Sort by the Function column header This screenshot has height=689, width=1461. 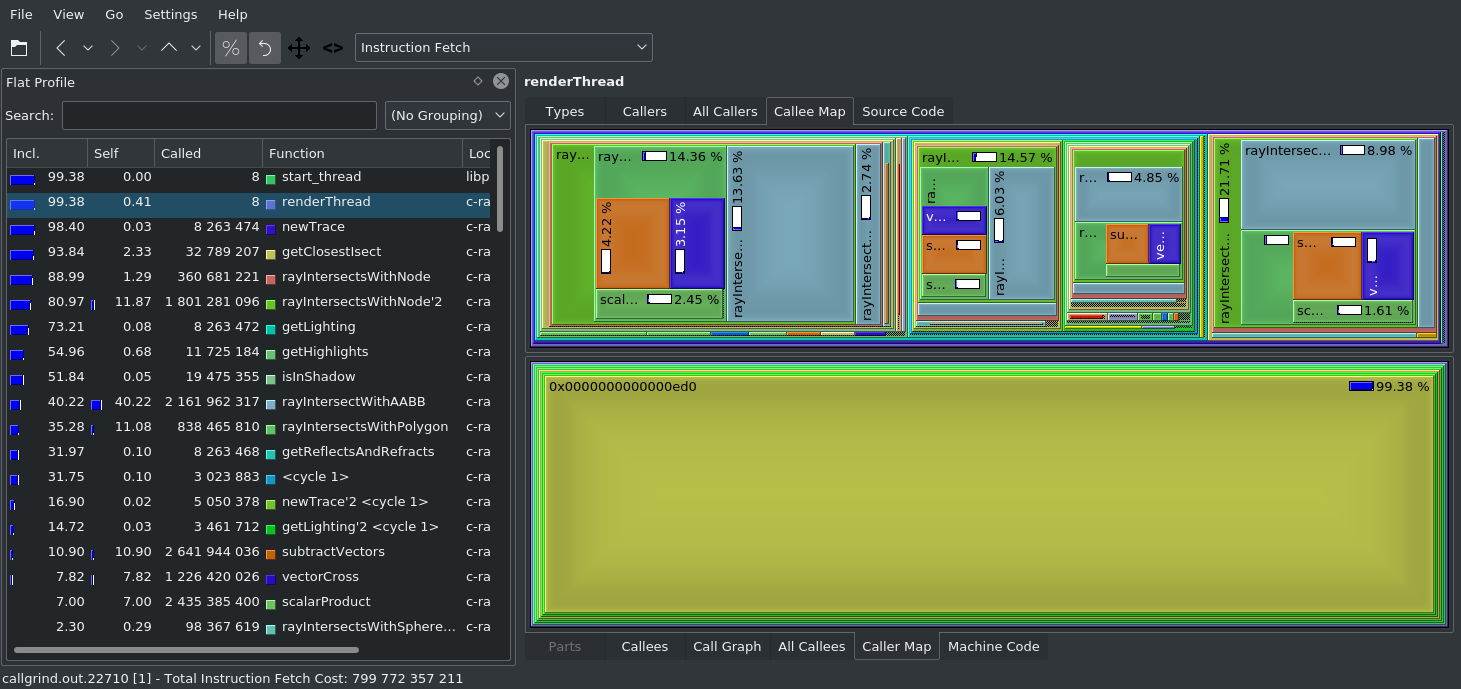(x=362, y=153)
